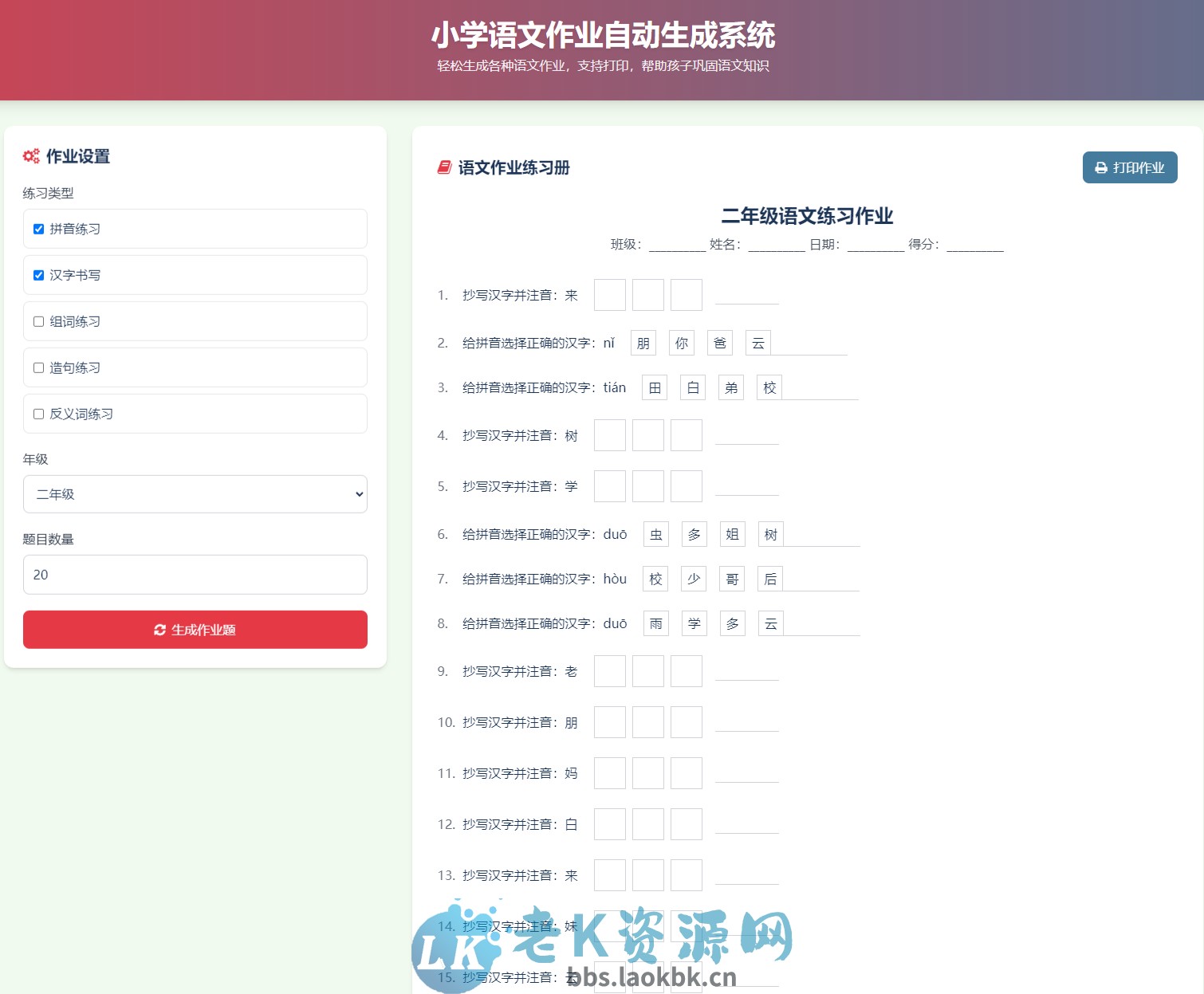
Task: Click the gears icon beside 作业设置
Action: coord(31,156)
